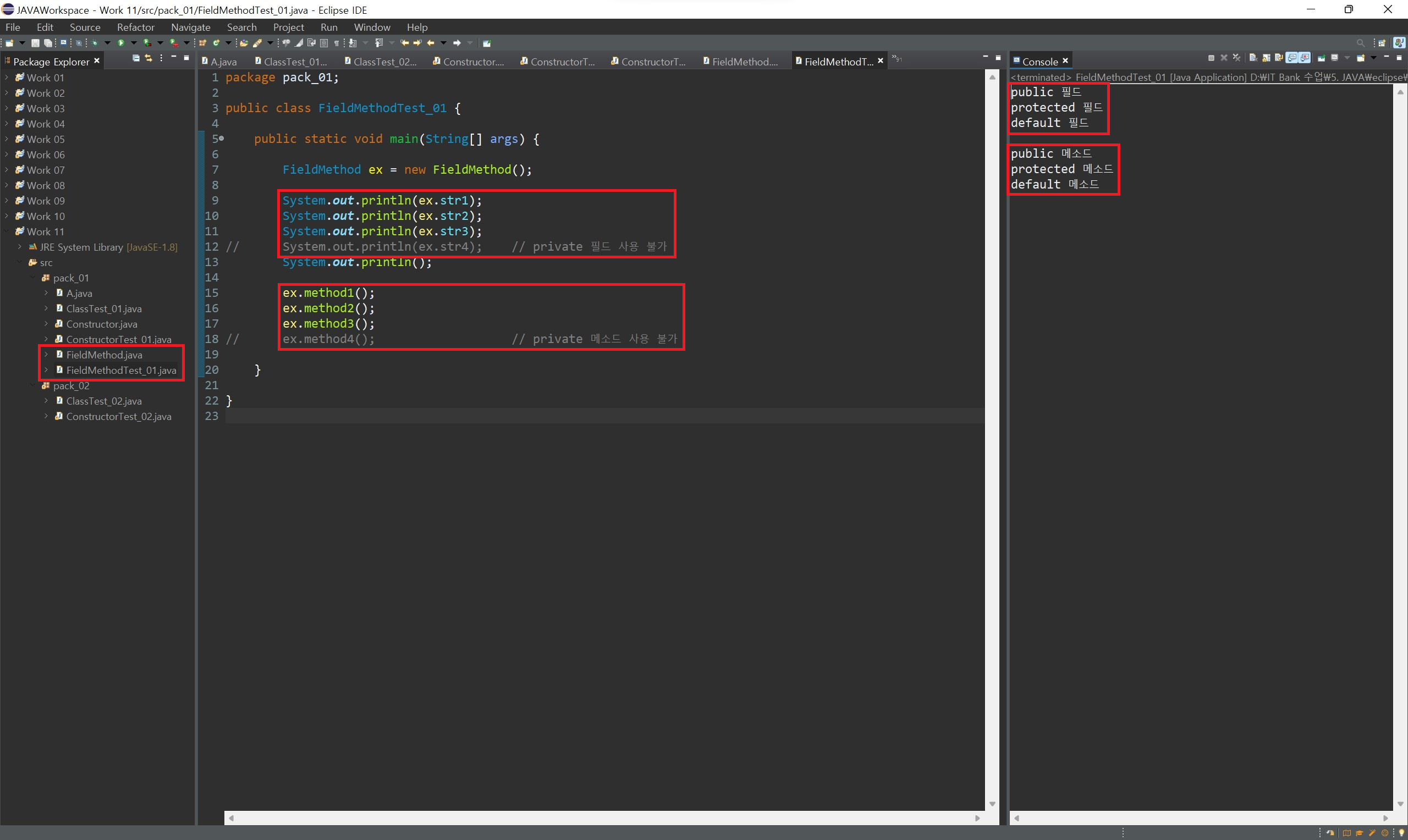Click the Save floppy disk icon
The height and width of the screenshot is (840, 1408).
click(x=35, y=43)
